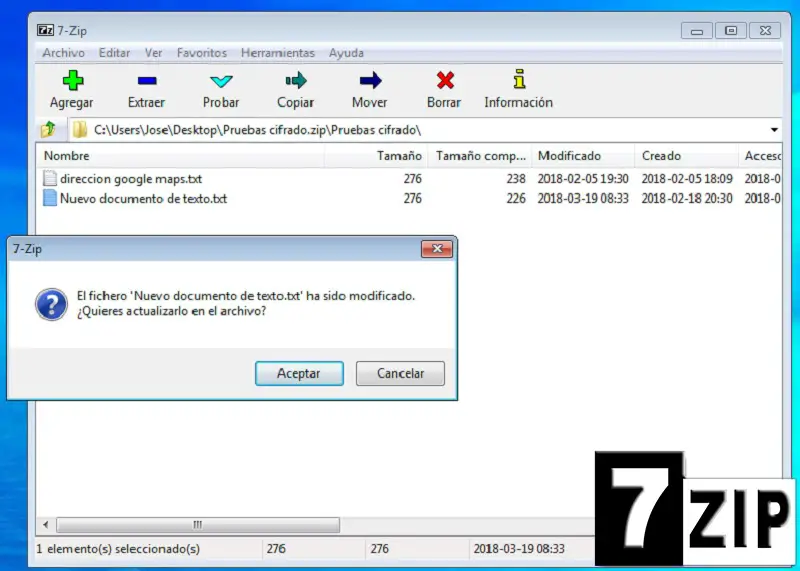Click status bar date 2018-03-19 08:33
The height and width of the screenshot is (571, 800).
(x=519, y=549)
